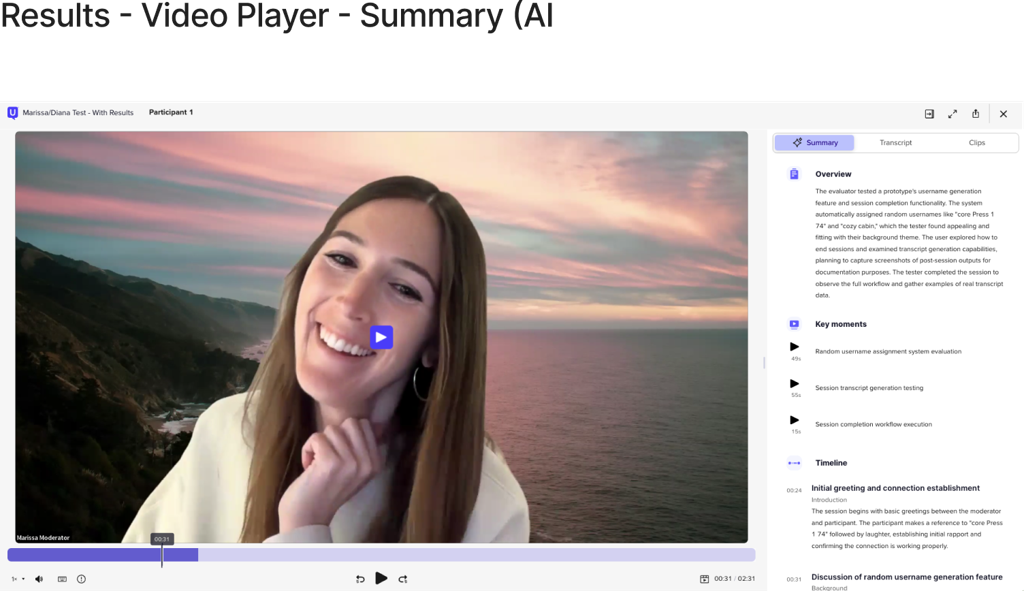Play the Random username assignment key moment
1024x591 pixels.
click(795, 347)
